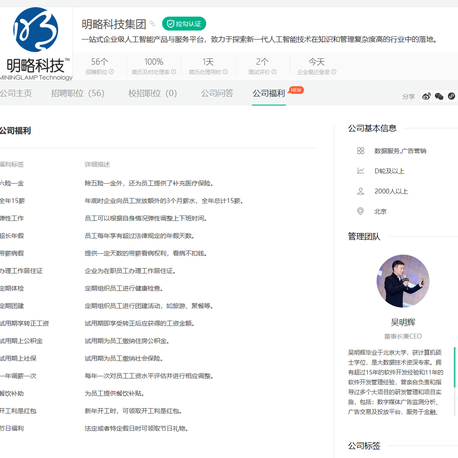This screenshot has height=458, width=458.
Task: Click the 100% resume rate value
Action: 154,62
